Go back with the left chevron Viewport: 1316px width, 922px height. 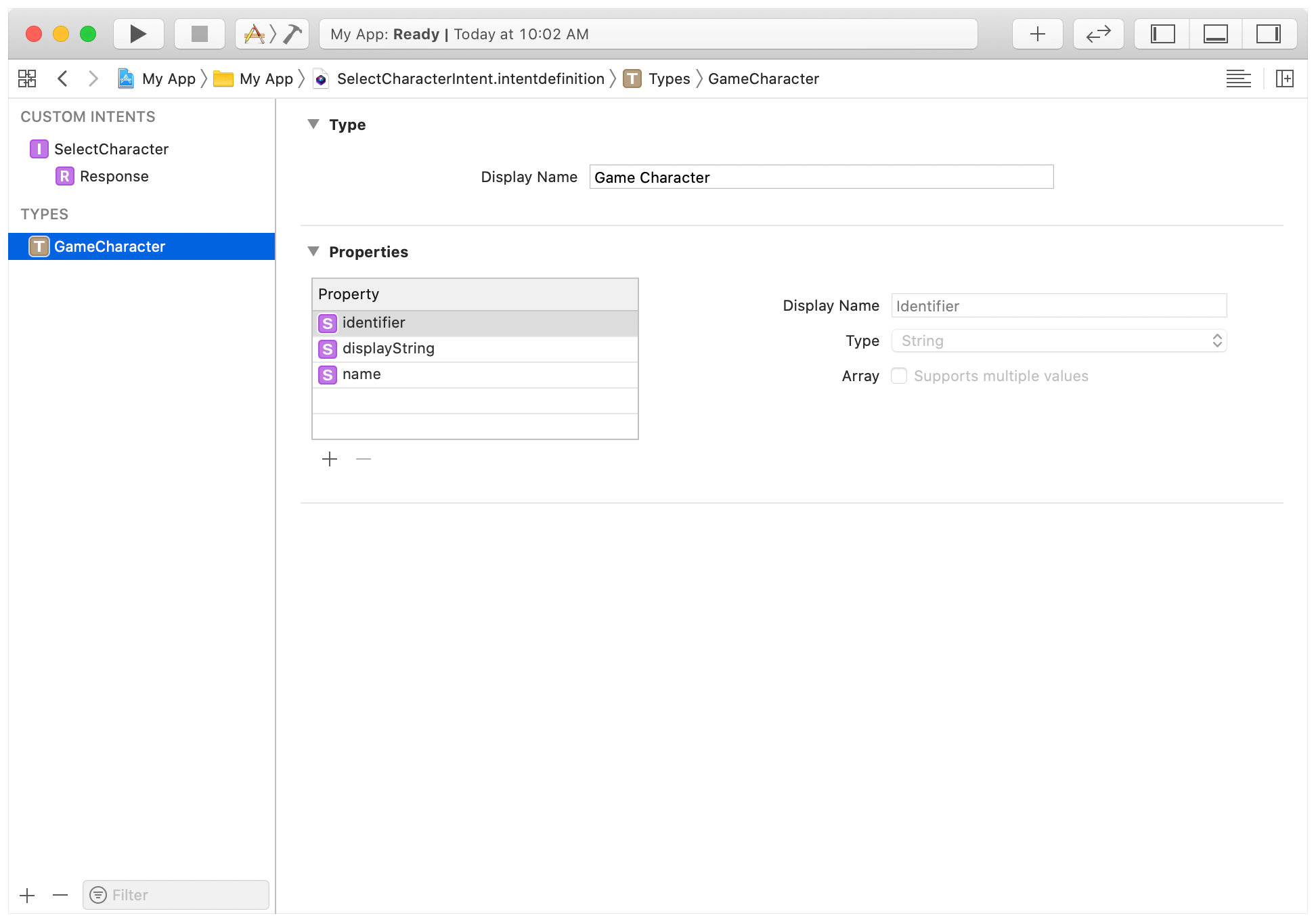(x=63, y=79)
